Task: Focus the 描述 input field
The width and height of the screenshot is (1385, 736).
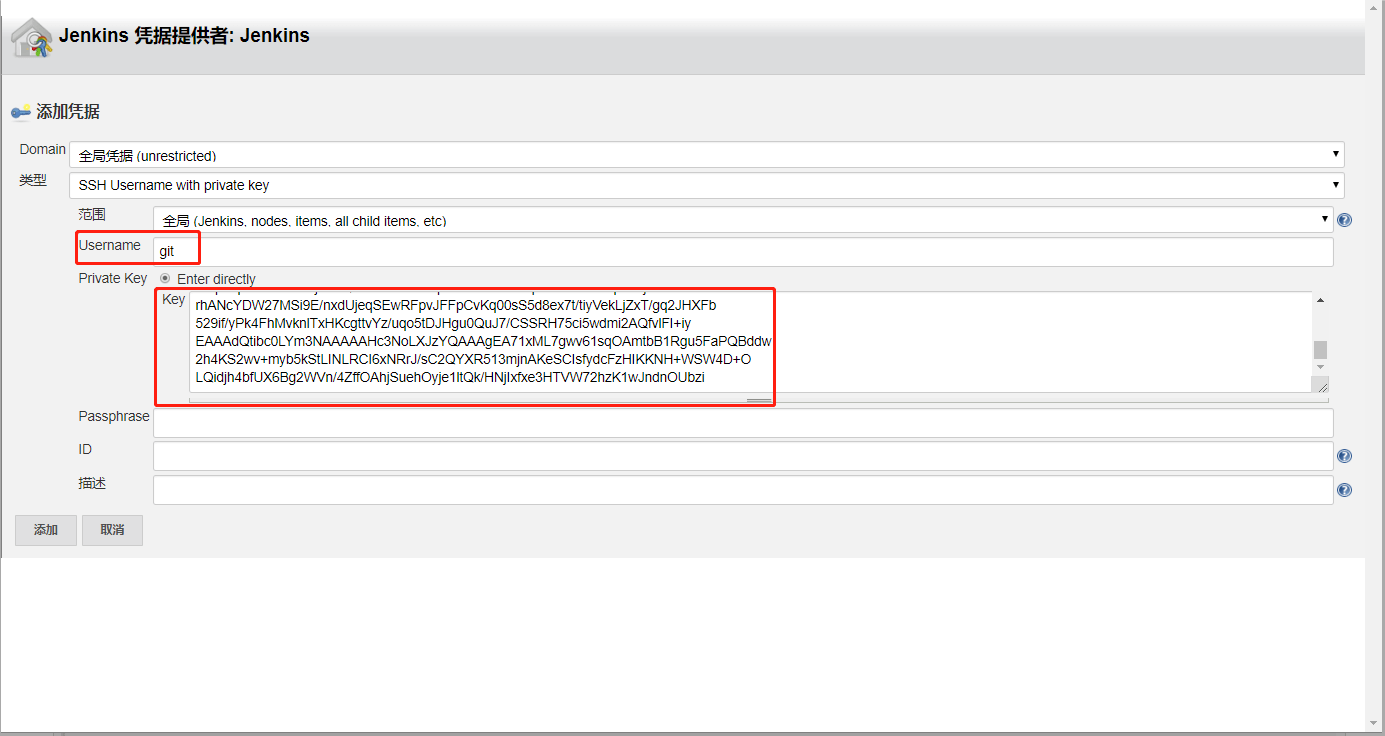Action: (x=743, y=490)
